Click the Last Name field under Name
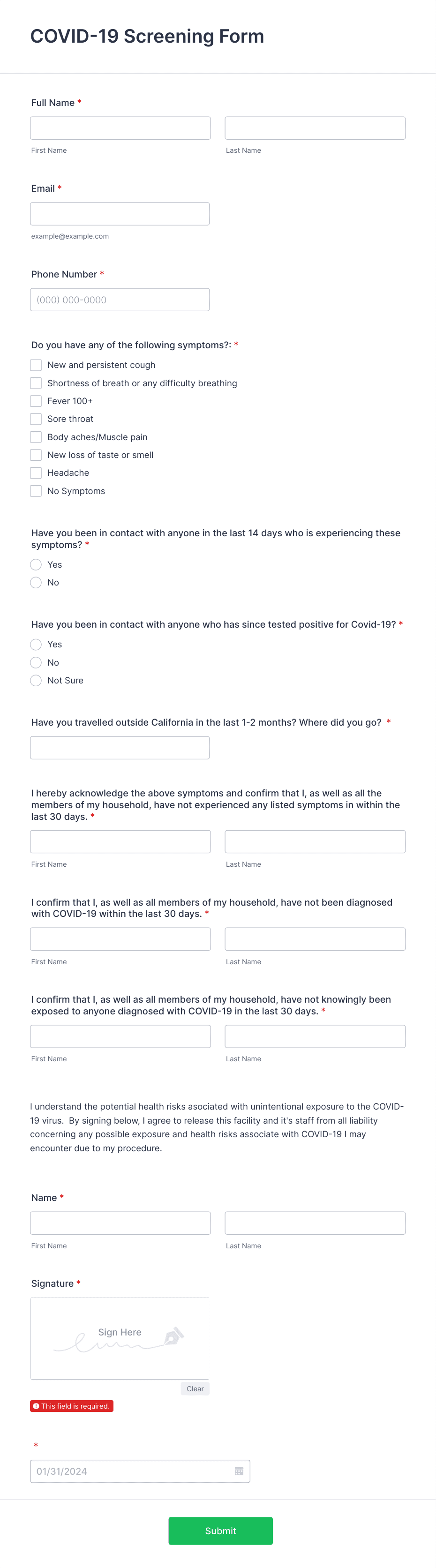The height and width of the screenshot is (1568, 436). [x=315, y=1223]
